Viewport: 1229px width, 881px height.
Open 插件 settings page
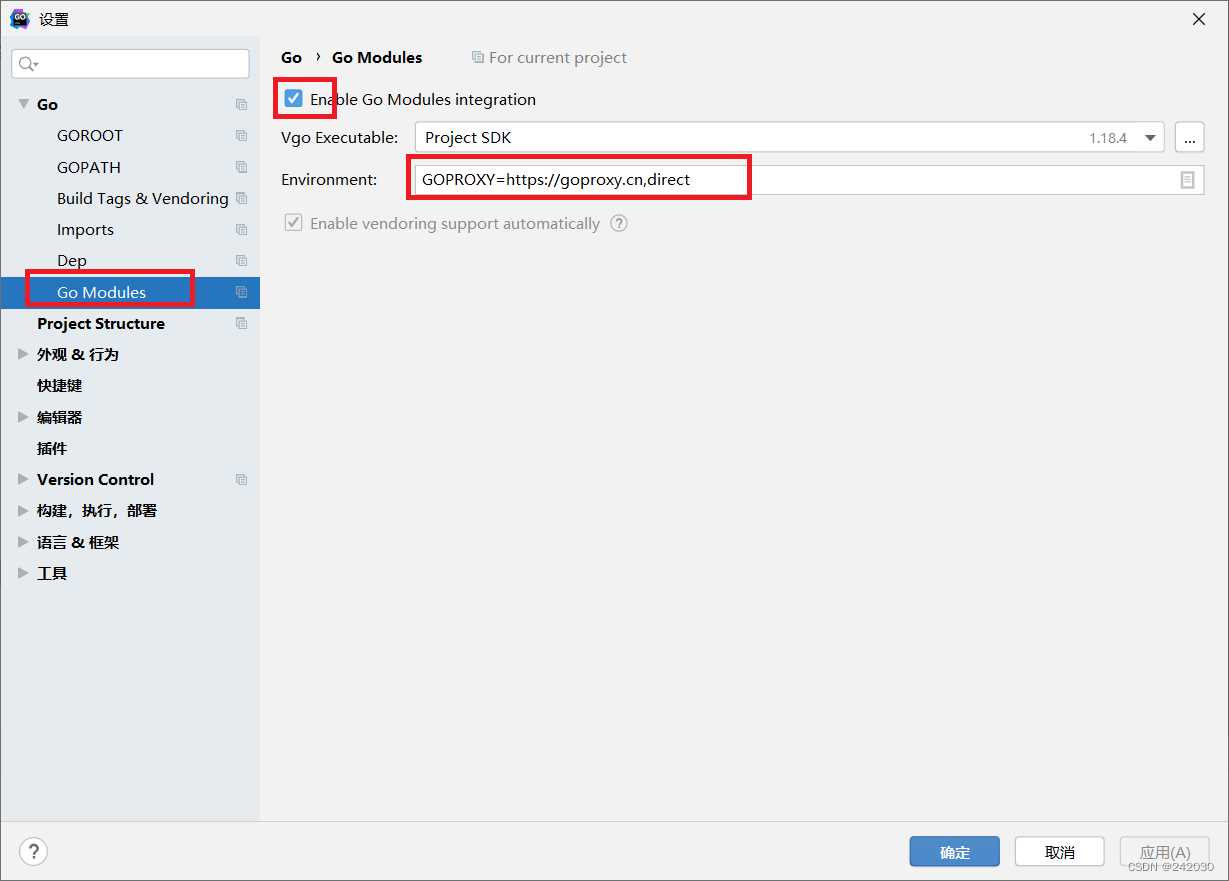click(52, 448)
